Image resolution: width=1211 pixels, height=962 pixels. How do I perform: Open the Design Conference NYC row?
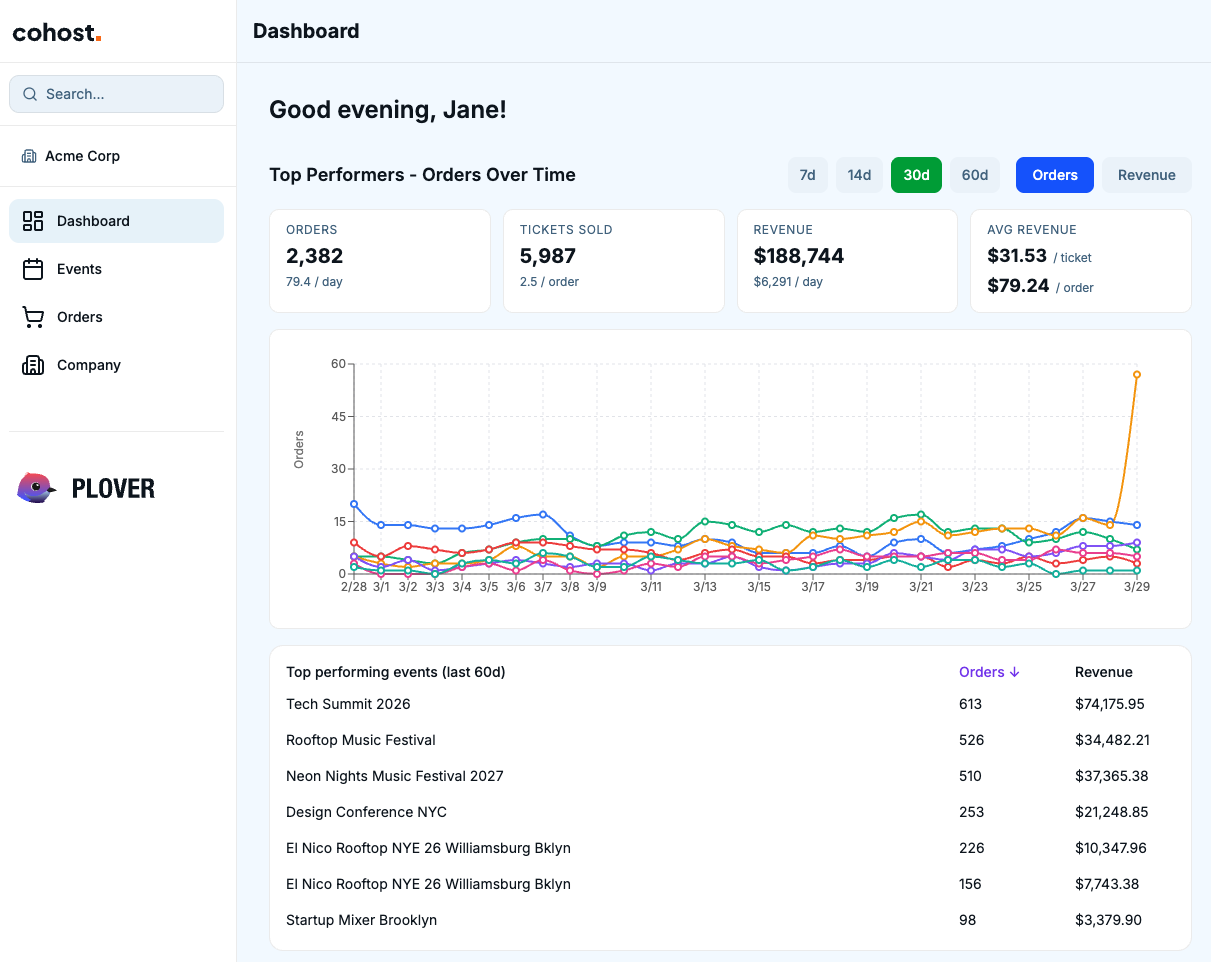point(730,812)
